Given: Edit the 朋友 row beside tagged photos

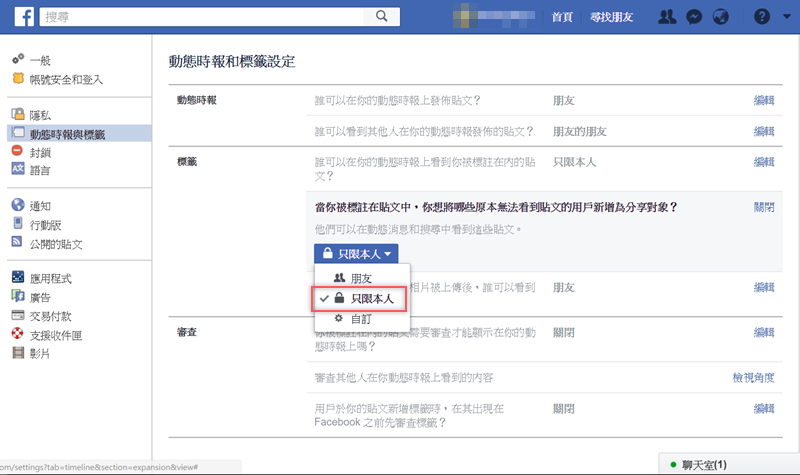Looking at the screenshot, I should click(764, 288).
